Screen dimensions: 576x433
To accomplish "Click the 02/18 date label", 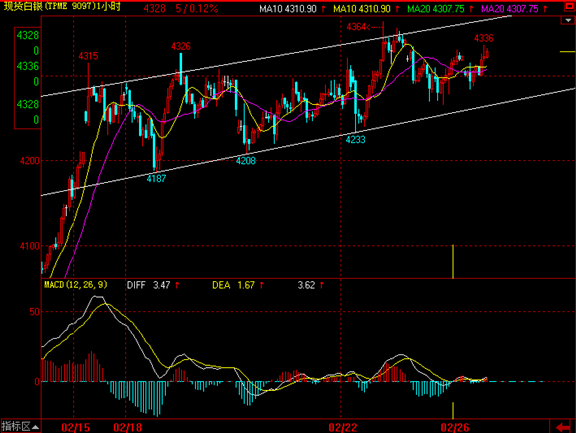I will pos(127,427).
